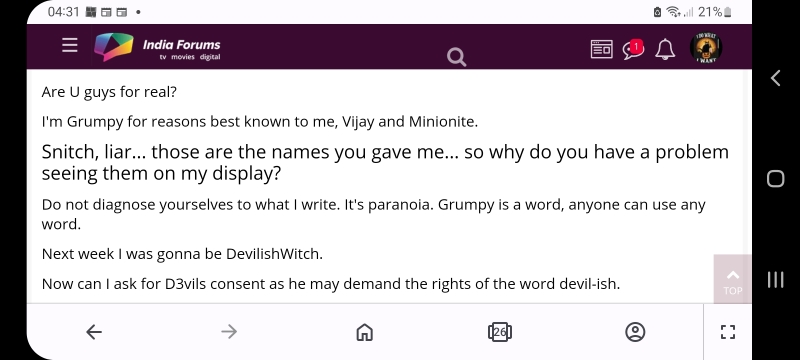800x360 pixels.
Task: Open the user profile avatar
Action: coord(706,47)
